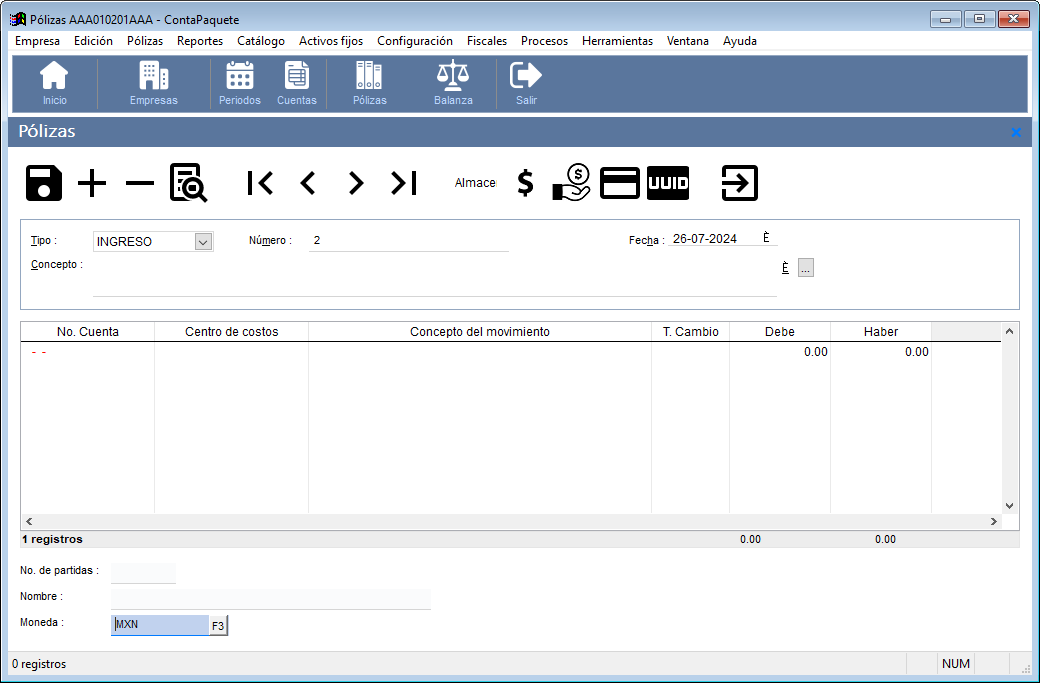
Task: Open Herramientas menu
Action: pyautogui.click(x=617, y=41)
